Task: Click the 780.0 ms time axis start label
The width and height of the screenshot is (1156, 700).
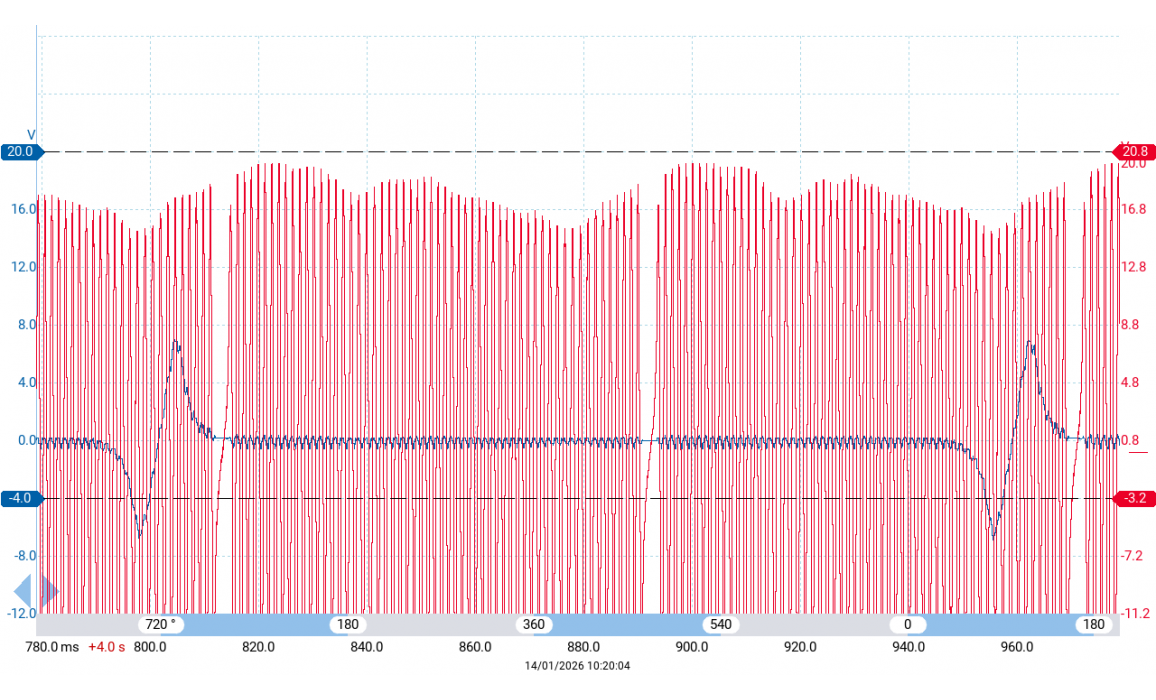Action: [54, 647]
